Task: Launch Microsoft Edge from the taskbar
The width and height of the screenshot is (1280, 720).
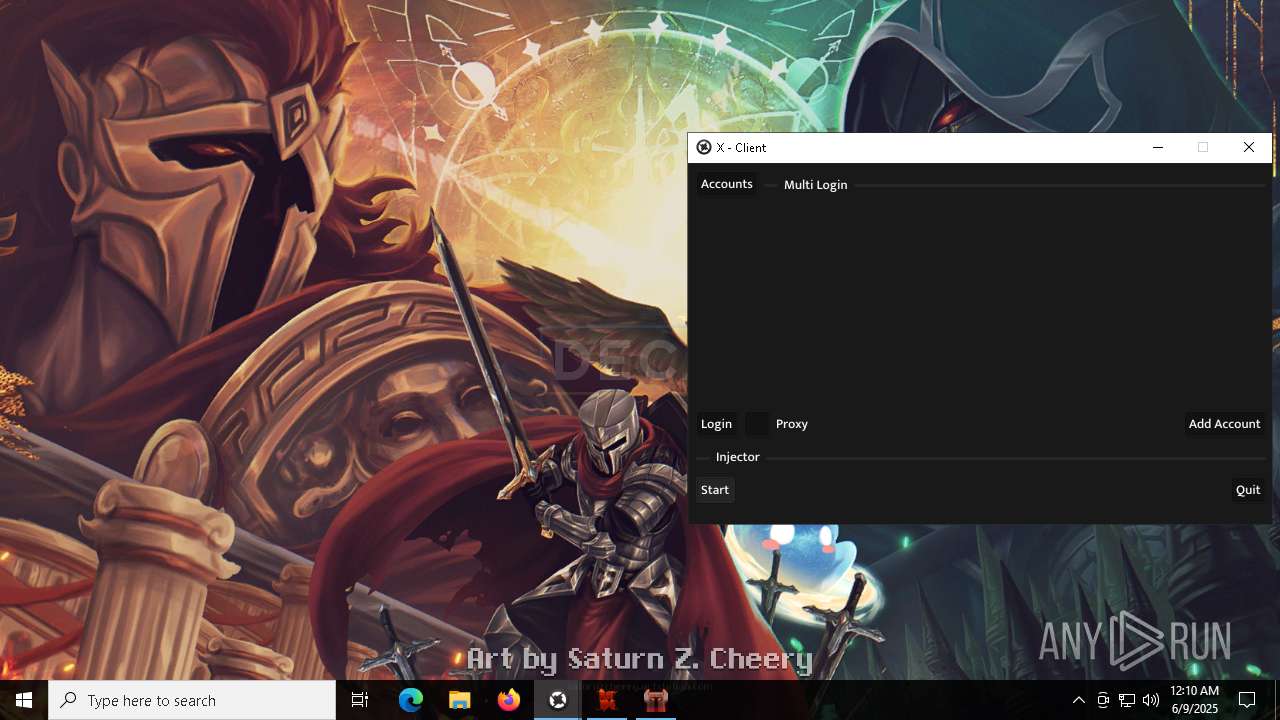Action: coord(411,700)
